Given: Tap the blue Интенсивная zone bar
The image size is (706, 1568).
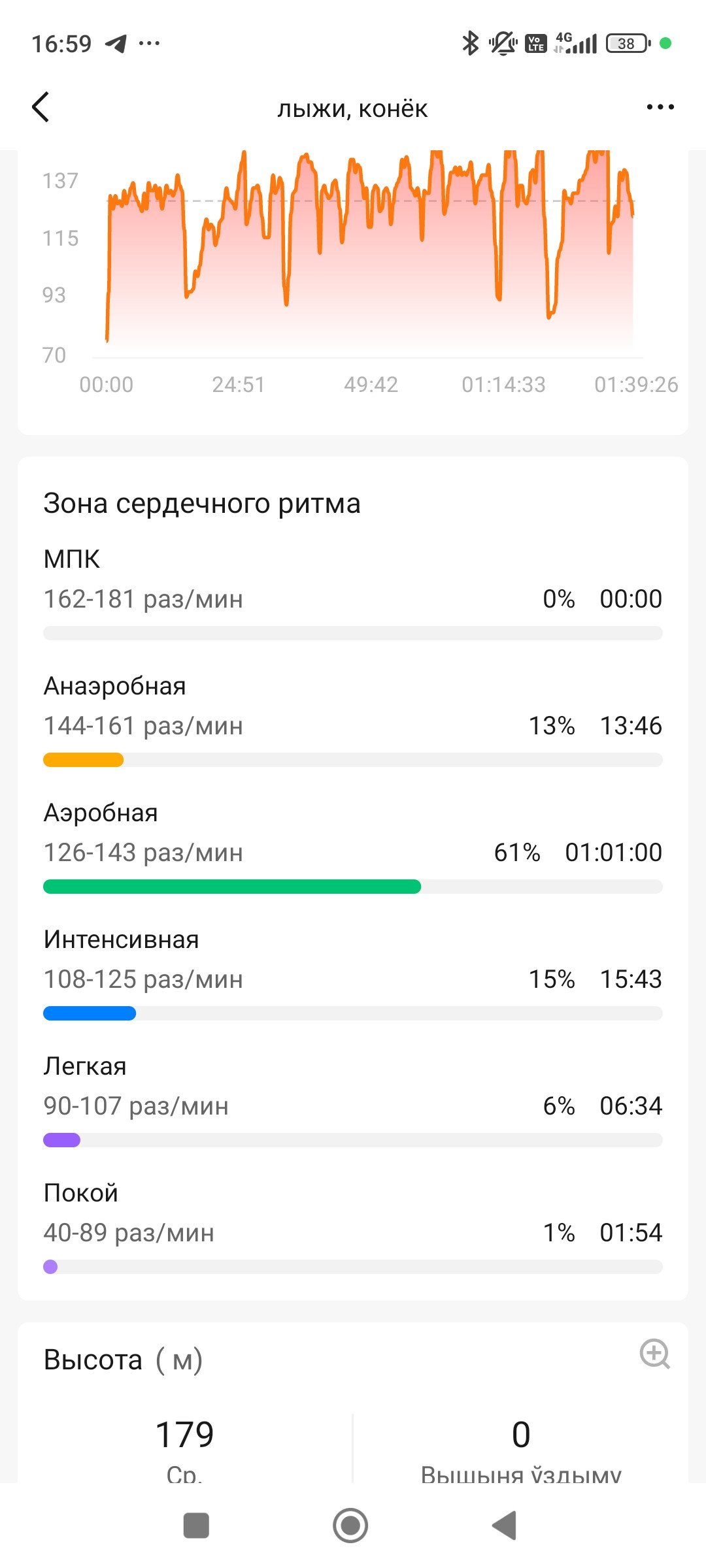Looking at the screenshot, I should coord(90,1013).
